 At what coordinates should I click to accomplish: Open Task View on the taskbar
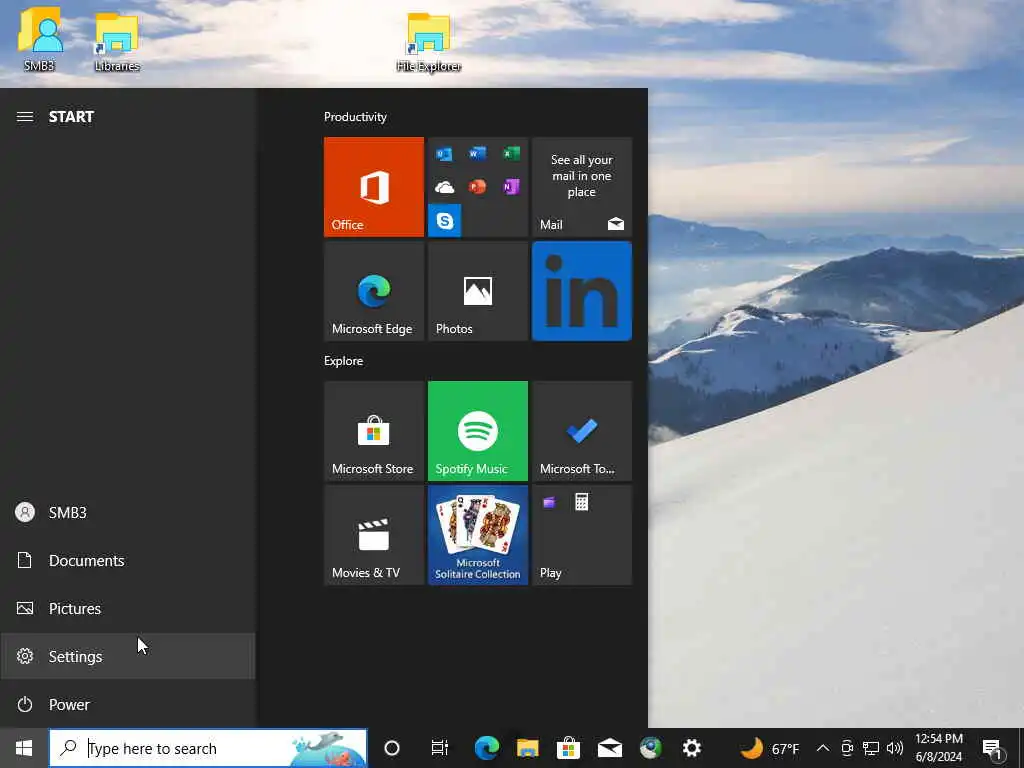pyautogui.click(x=440, y=748)
